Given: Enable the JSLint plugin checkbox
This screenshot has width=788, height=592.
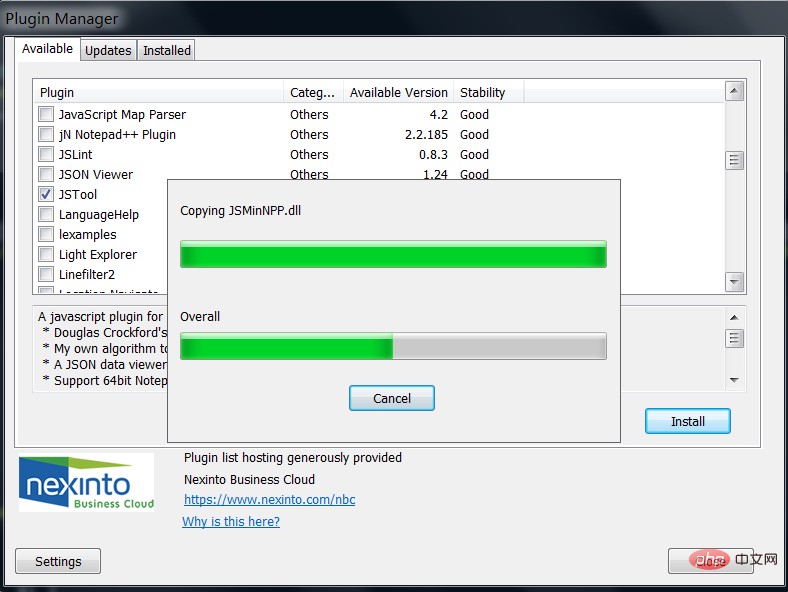Looking at the screenshot, I should [46, 154].
